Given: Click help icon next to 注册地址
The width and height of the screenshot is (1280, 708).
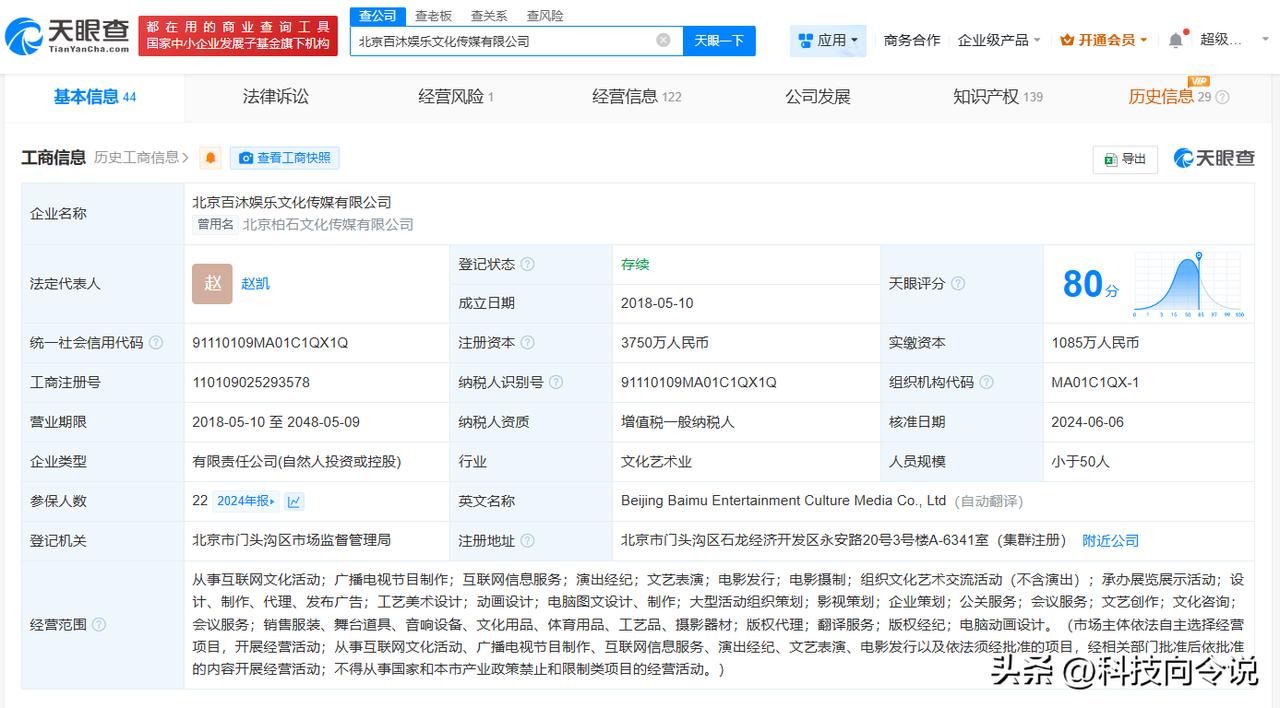Looking at the screenshot, I should [527, 540].
